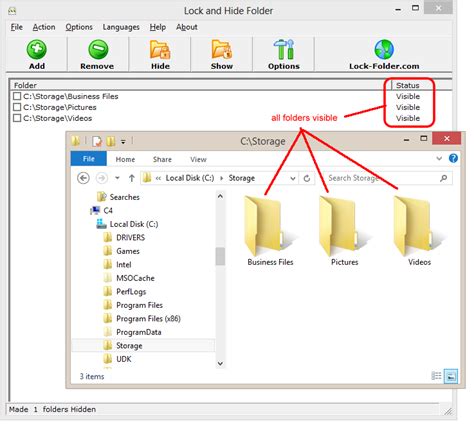Click the search magnifier in Explorer
Image resolution: width=474 pixels, height=428 pixels.
tap(443, 178)
